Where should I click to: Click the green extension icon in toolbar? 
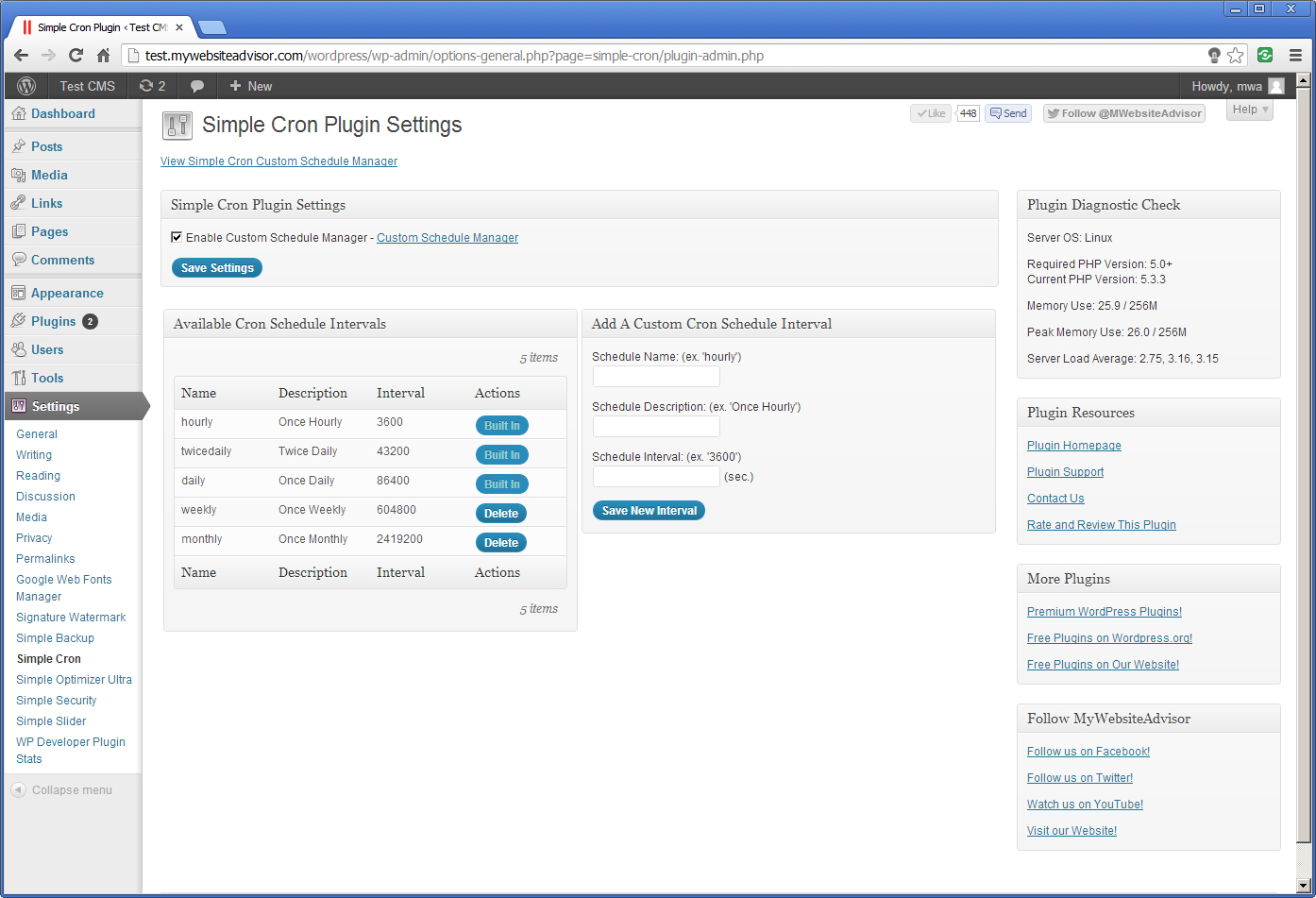[x=1265, y=56]
